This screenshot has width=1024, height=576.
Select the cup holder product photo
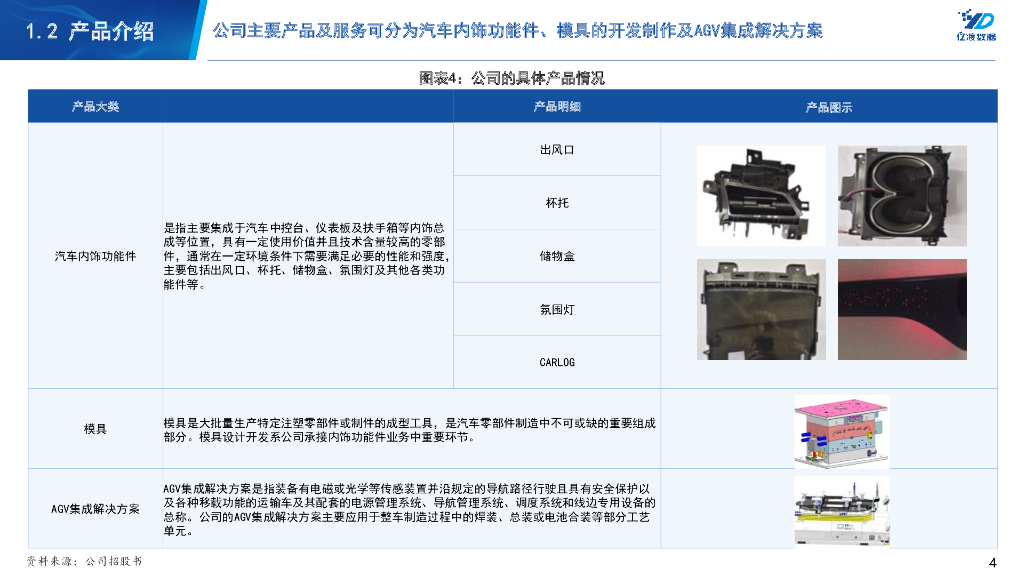902,196
